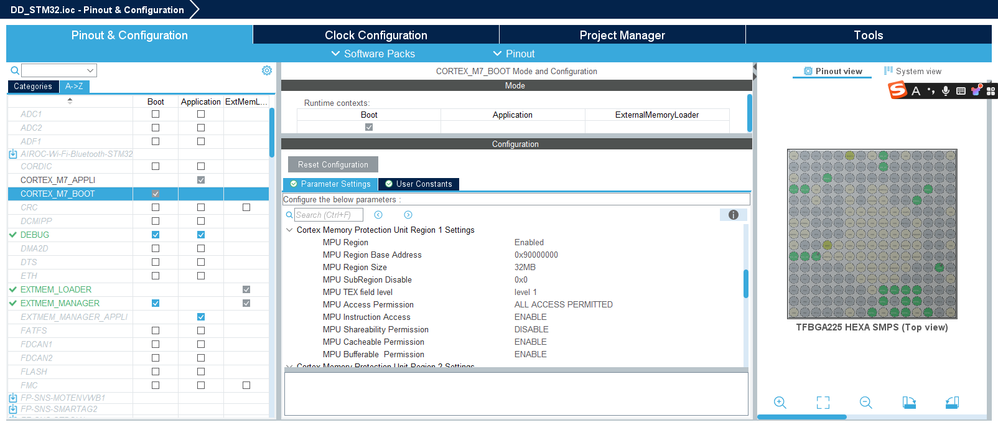Image resolution: width=998 pixels, height=427 pixels.
Task: Click the green check icon beside DEBUG
Action: tap(13, 235)
